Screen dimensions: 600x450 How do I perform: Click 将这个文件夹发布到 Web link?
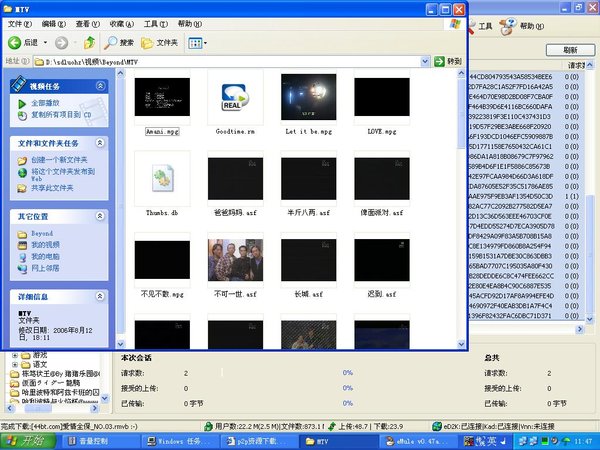[x=63, y=174]
